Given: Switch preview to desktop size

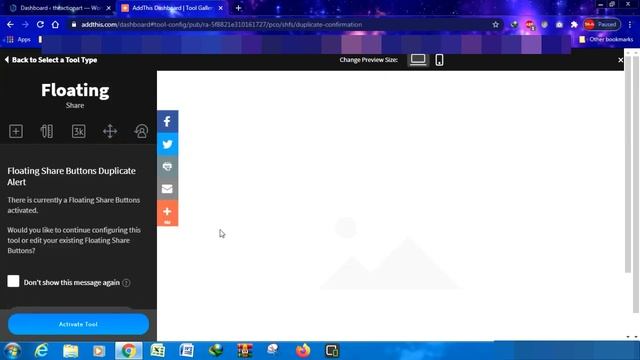Looking at the screenshot, I should 418,60.
